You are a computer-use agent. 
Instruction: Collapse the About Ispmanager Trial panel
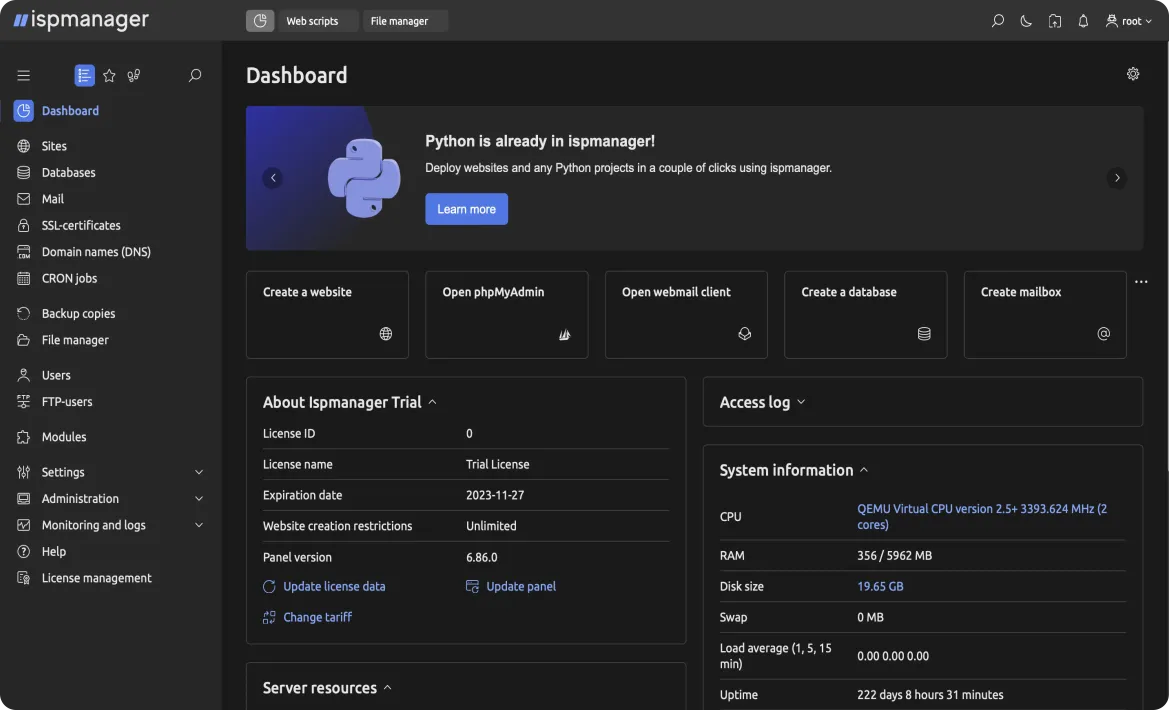click(432, 402)
